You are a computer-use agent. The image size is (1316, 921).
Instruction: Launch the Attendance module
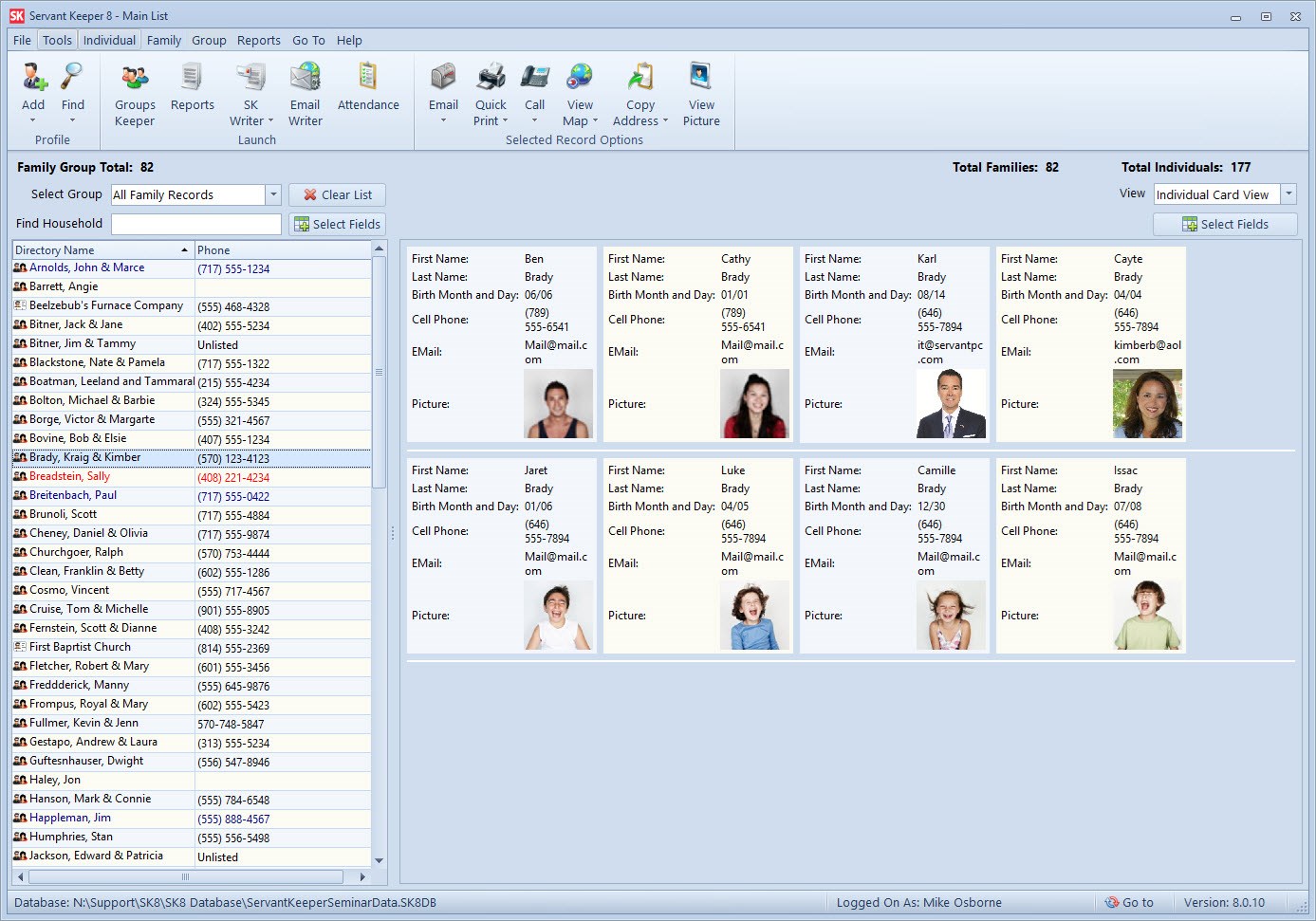(368, 90)
